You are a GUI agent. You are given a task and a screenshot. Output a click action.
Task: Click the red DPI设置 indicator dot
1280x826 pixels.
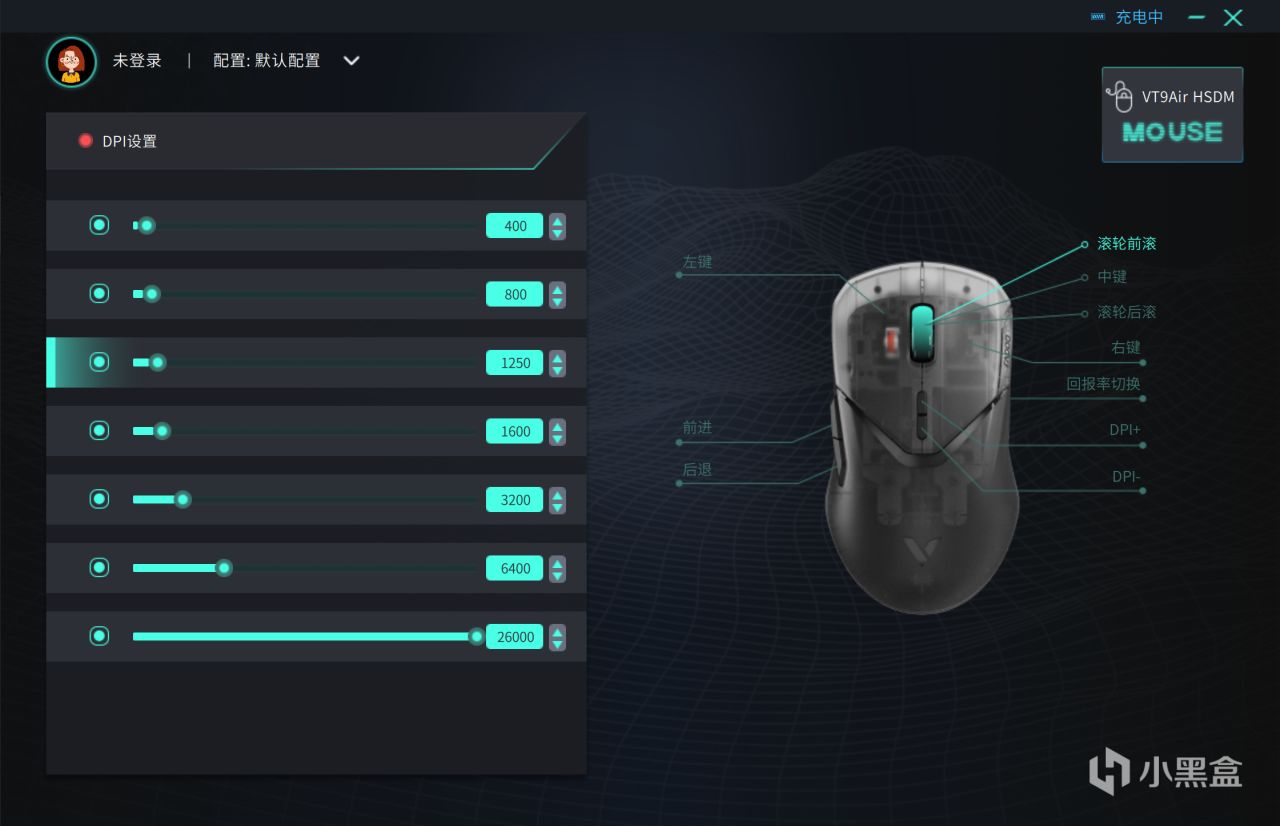tap(86, 141)
